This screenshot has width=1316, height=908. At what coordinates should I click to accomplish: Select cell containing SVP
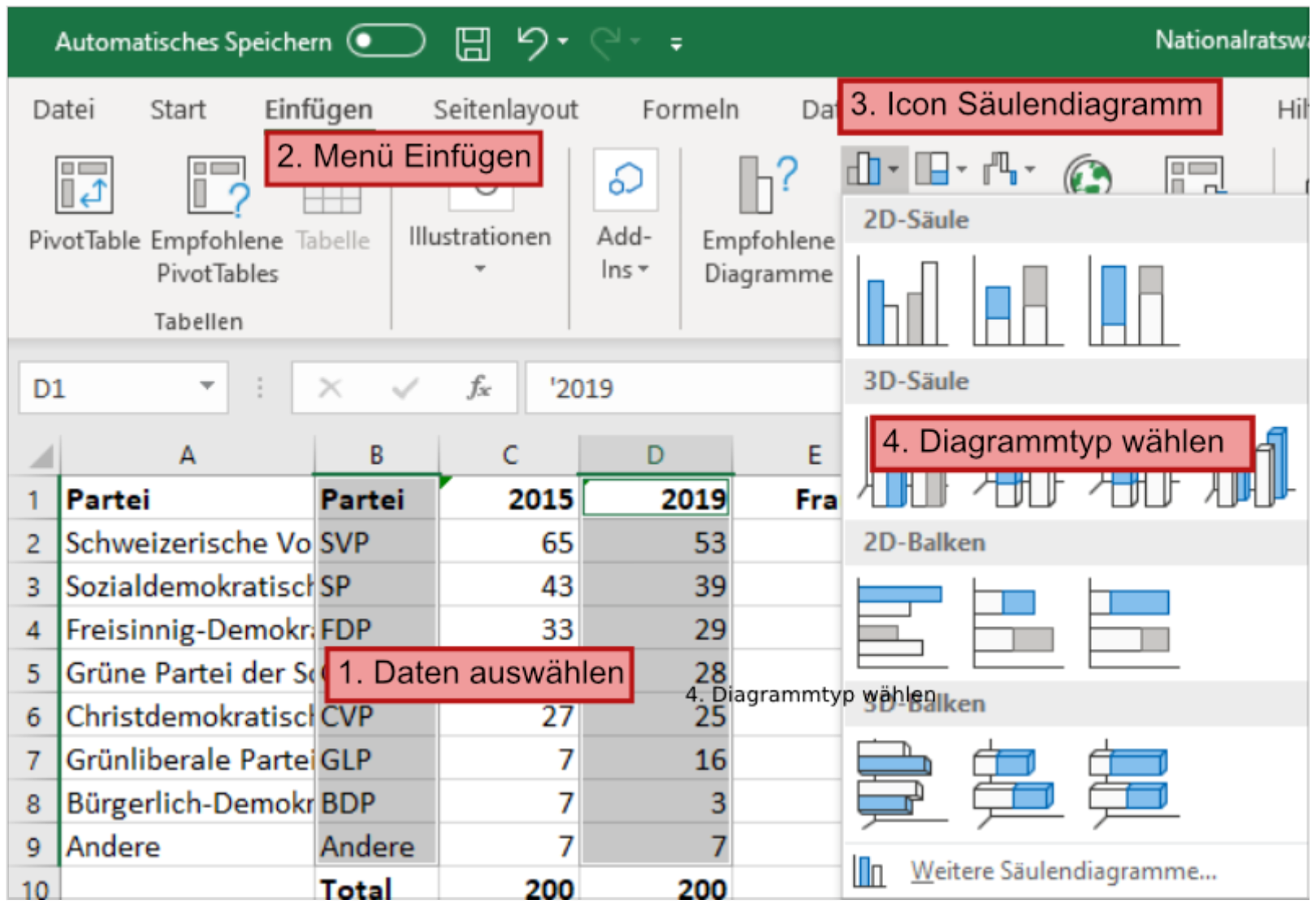[376, 543]
